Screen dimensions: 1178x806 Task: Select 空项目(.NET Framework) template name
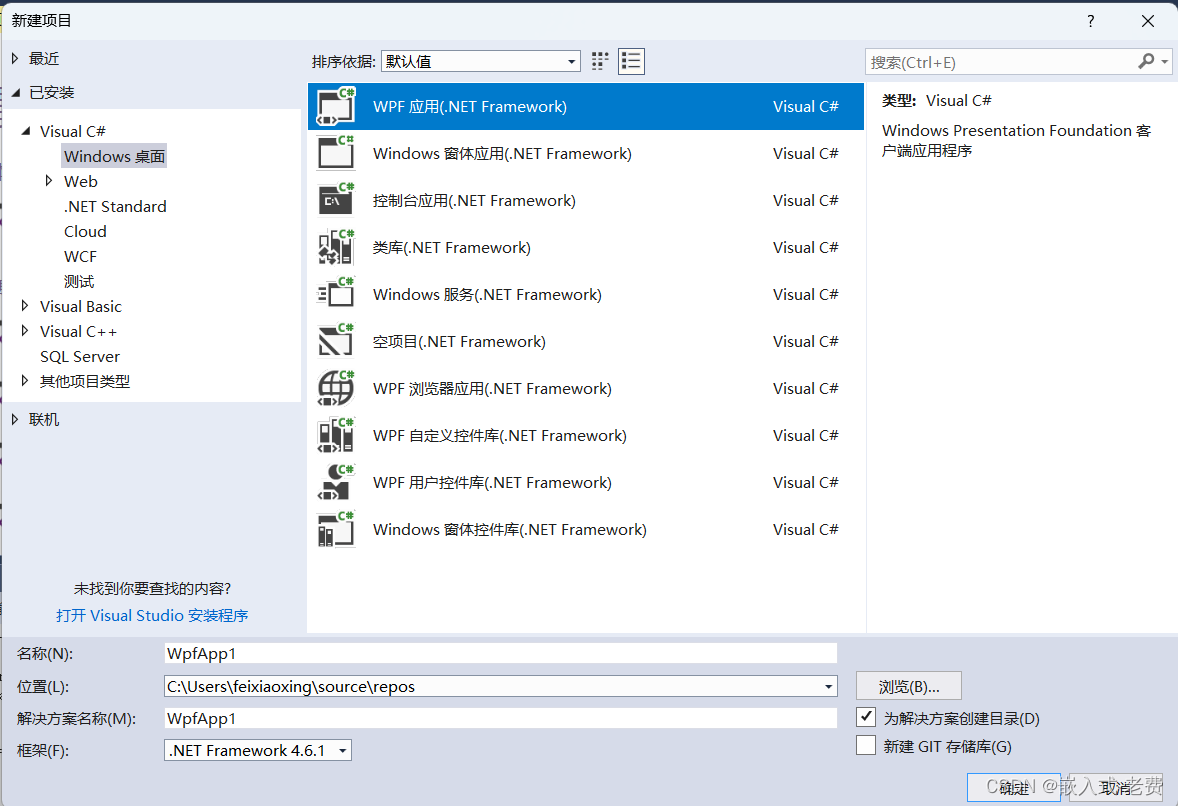point(459,341)
